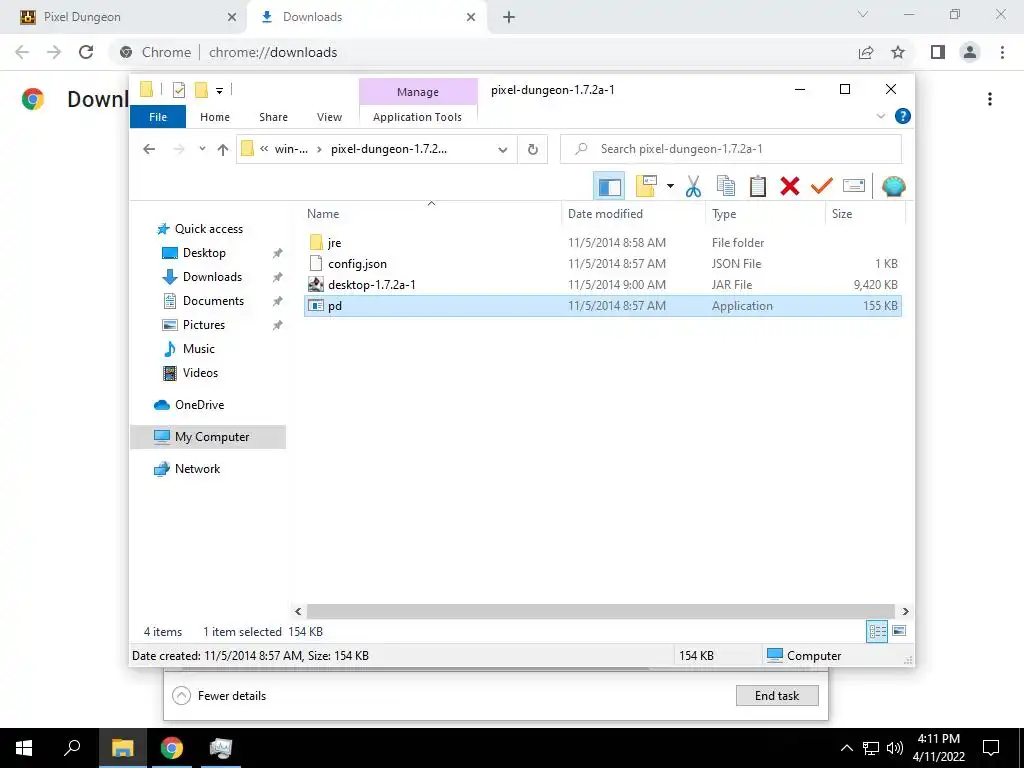Click the horizontal scrollbar in the file list

601,611
